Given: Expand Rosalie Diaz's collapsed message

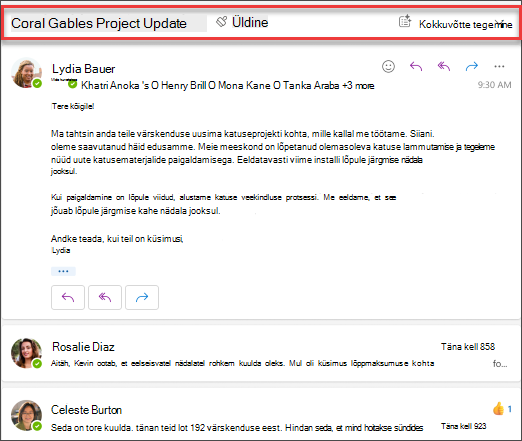Looking at the screenshot, I should pyautogui.click(x=261, y=354).
